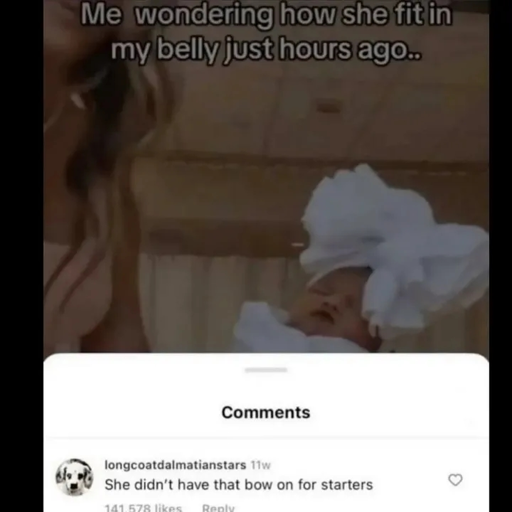This screenshot has height=512, width=512.
Task: View the 141,578 likes list
Action: (x=143, y=508)
